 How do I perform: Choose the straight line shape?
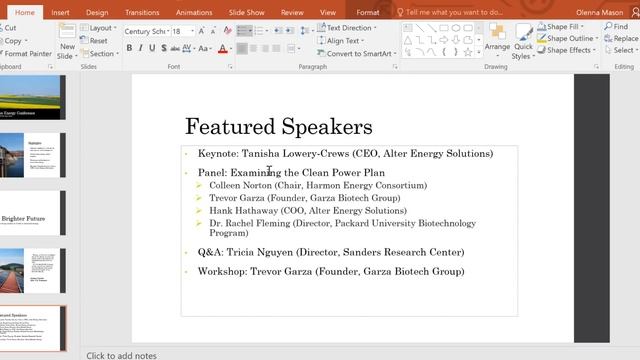coord(420,28)
